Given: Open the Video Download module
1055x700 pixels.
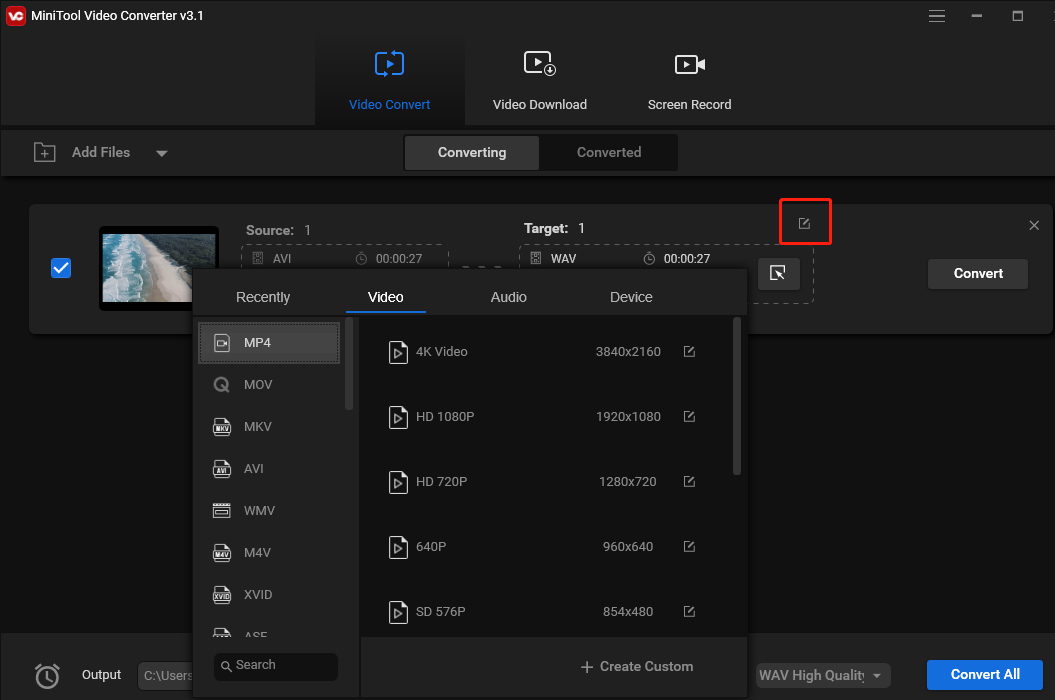Looking at the screenshot, I should (x=540, y=81).
